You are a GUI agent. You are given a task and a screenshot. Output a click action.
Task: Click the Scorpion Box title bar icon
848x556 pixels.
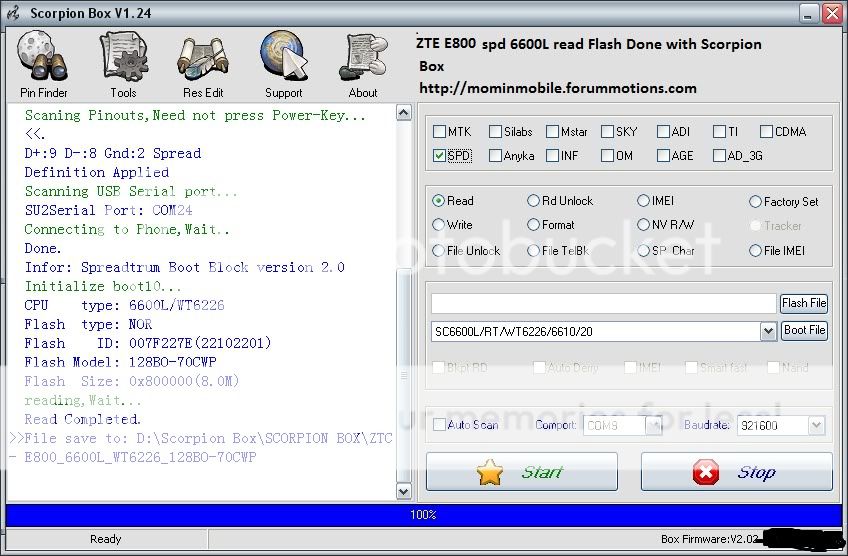pyautogui.click(x=14, y=13)
